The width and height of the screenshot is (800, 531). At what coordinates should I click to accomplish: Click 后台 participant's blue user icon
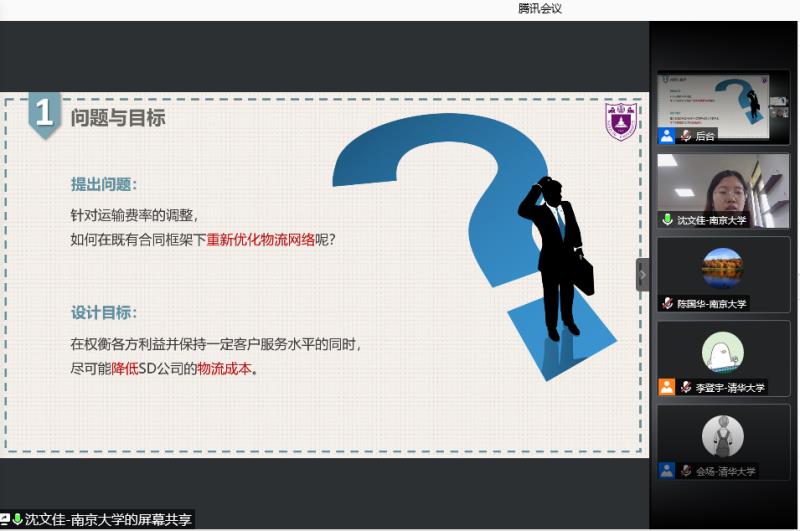[666, 135]
